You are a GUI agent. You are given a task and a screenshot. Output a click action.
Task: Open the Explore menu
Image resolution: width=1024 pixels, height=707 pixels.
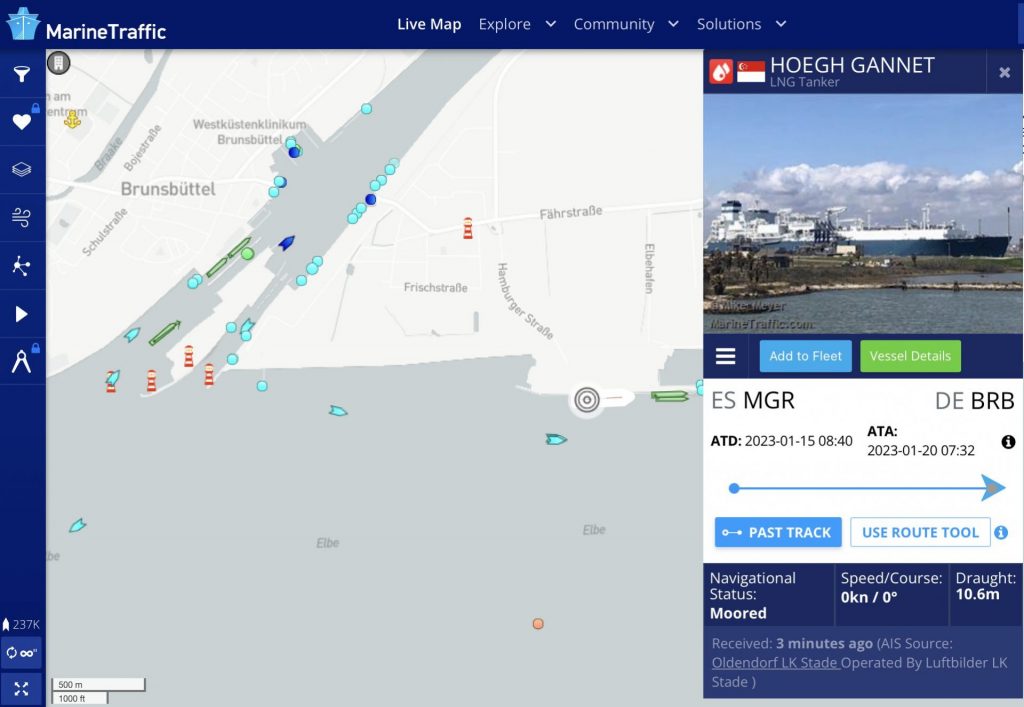pyautogui.click(x=505, y=24)
